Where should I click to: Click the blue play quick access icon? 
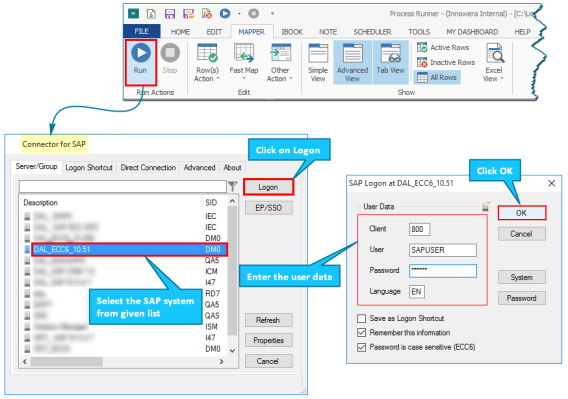(x=225, y=14)
